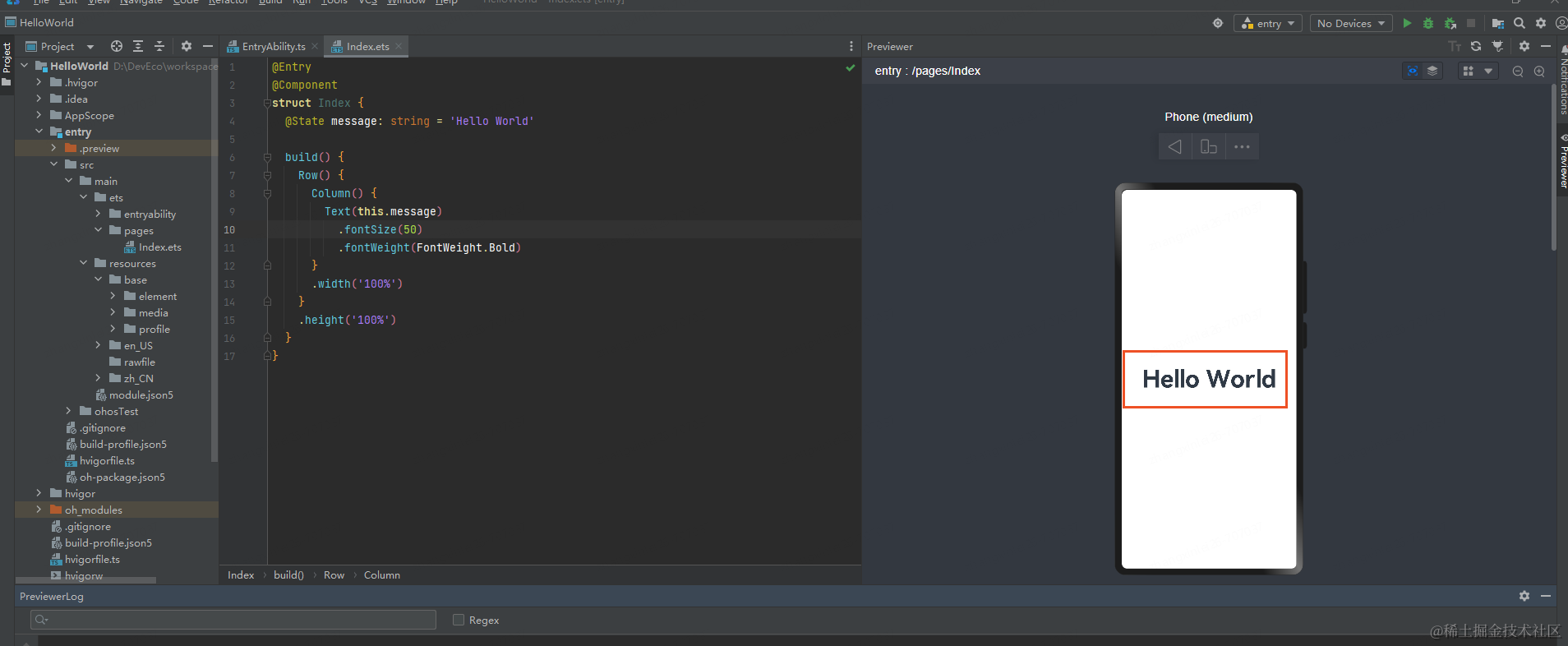Minimize the Previewer panel

click(x=1546, y=46)
